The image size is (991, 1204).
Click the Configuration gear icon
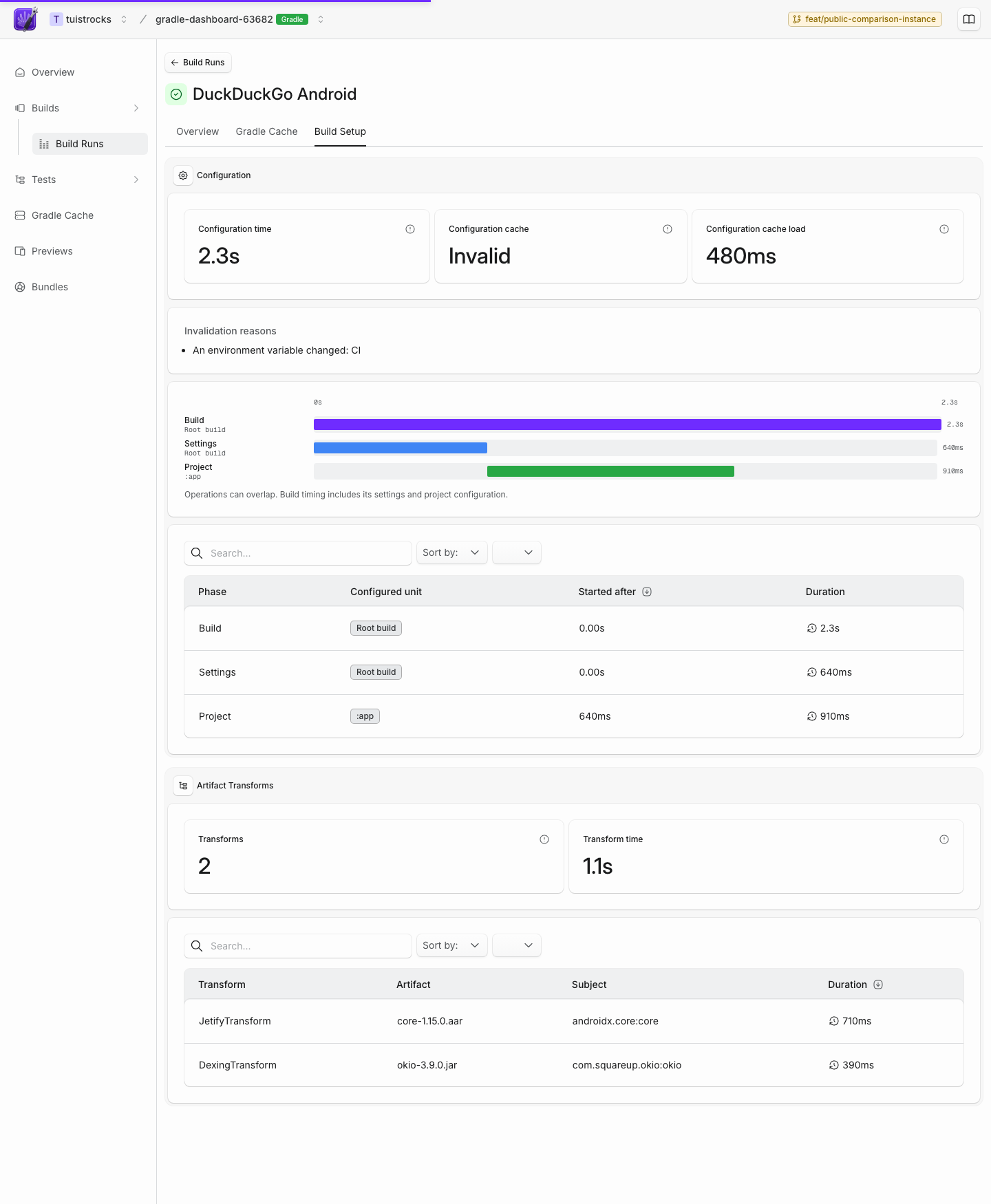click(183, 175)
